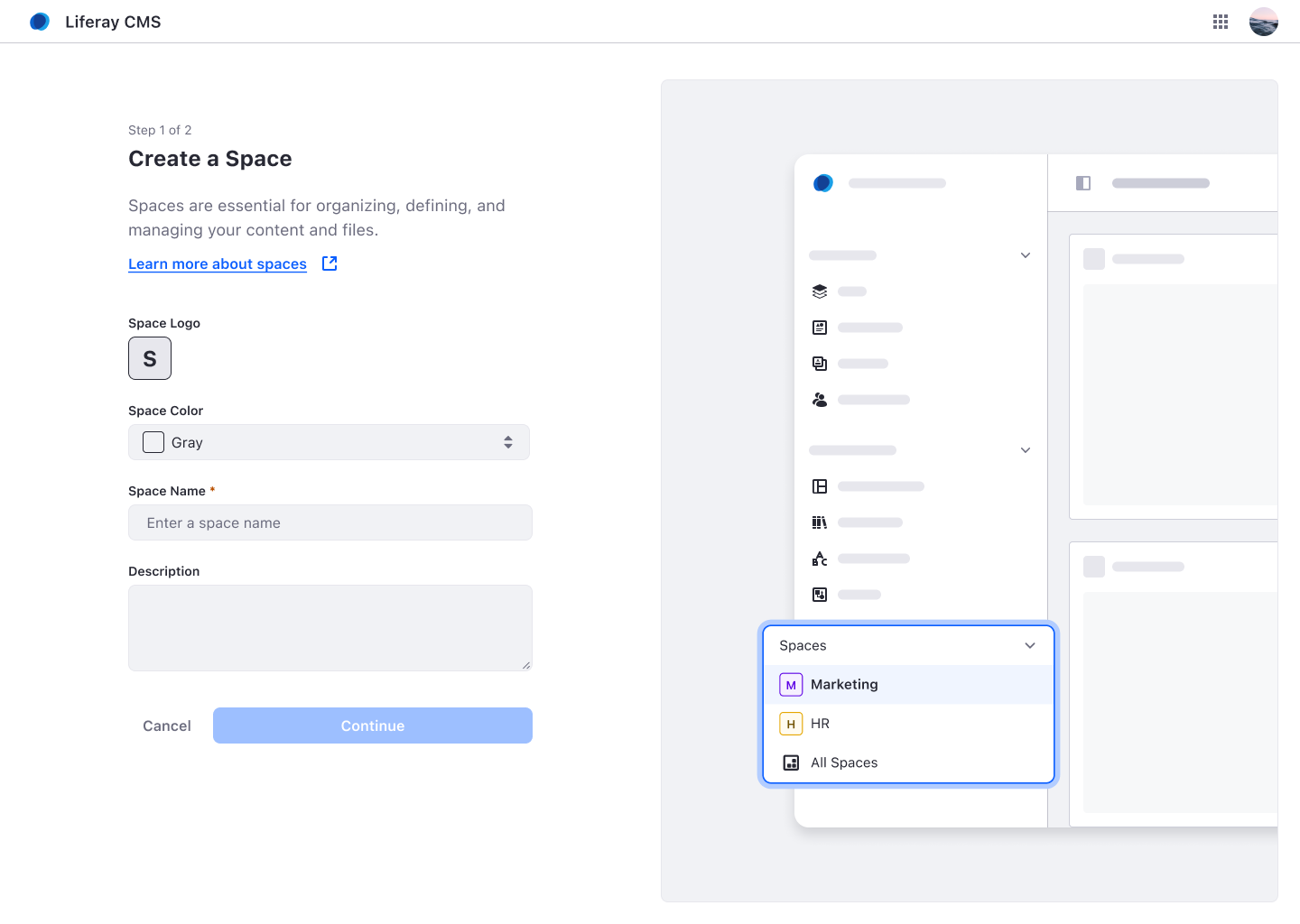1300x924 pixels.
Task: Change the Space Logo "S" image
Action: (x=150, y=358)
